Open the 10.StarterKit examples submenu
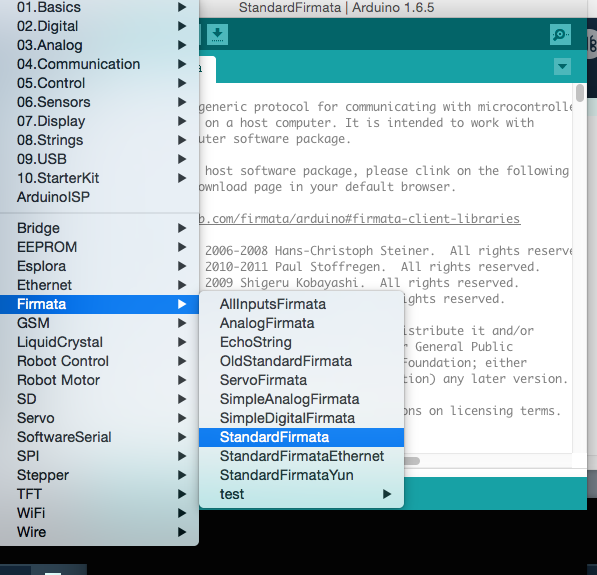 99,178
